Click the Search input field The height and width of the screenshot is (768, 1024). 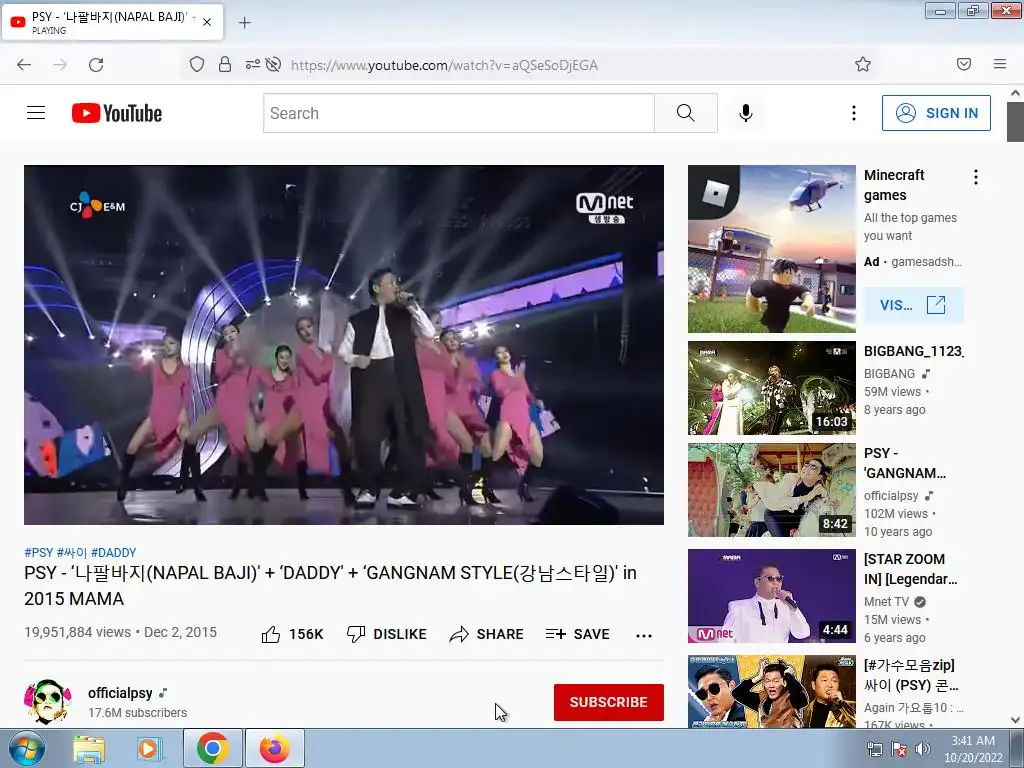point(458,113)
